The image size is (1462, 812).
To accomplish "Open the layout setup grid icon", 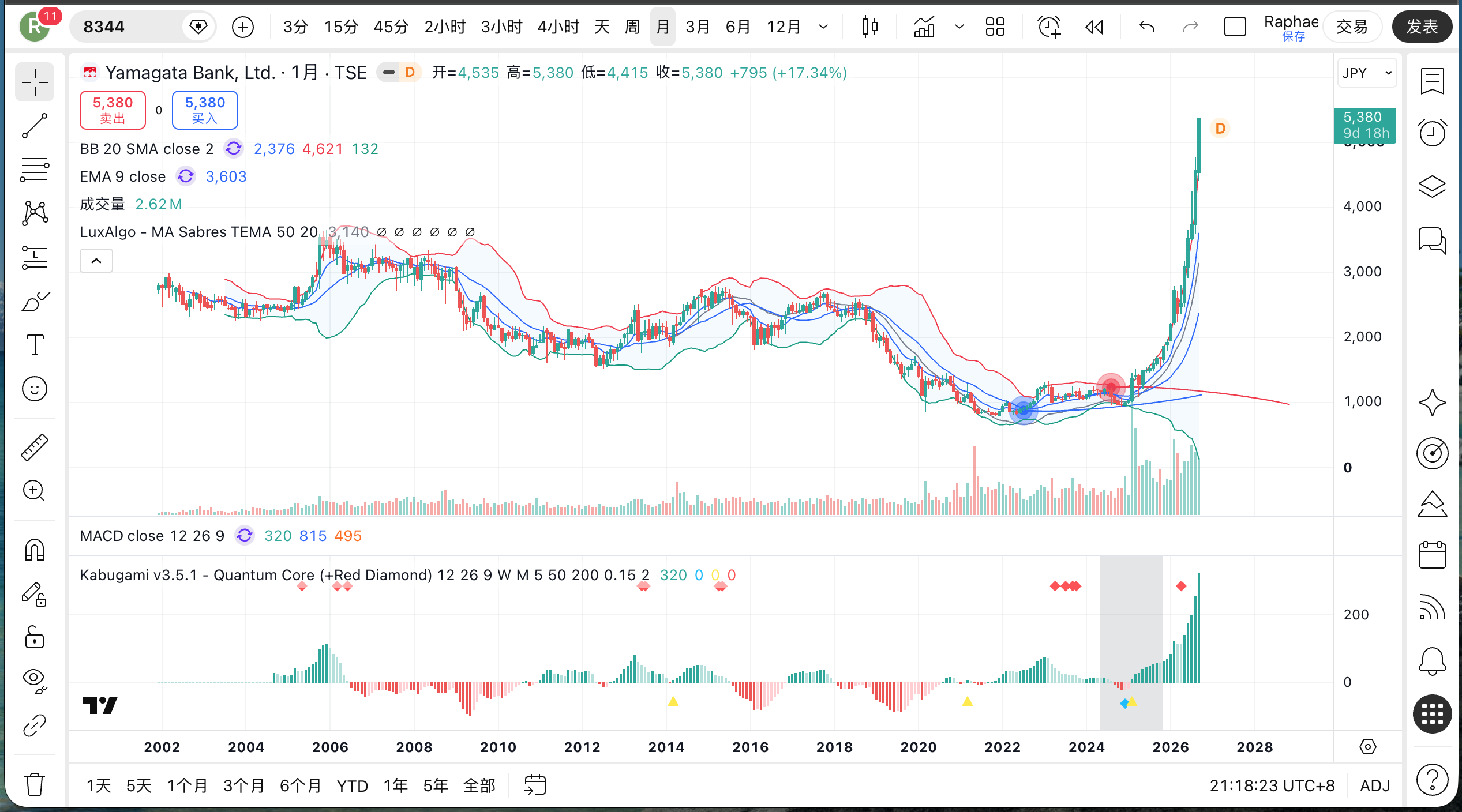I will click(x=995, y=27).
